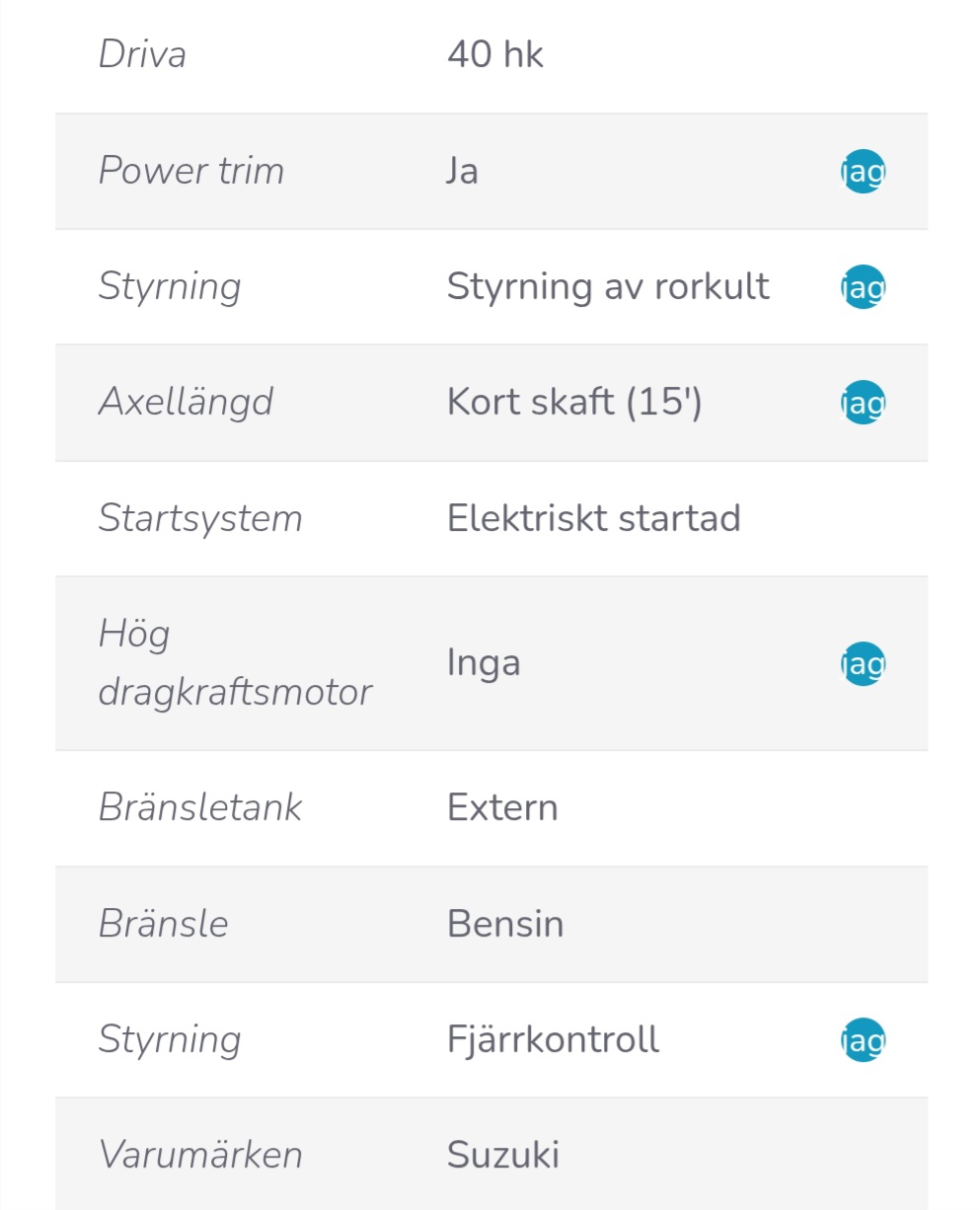Open the info icon beside Power trim
This screenshot has width=980, height=1210.
[863, 172]
